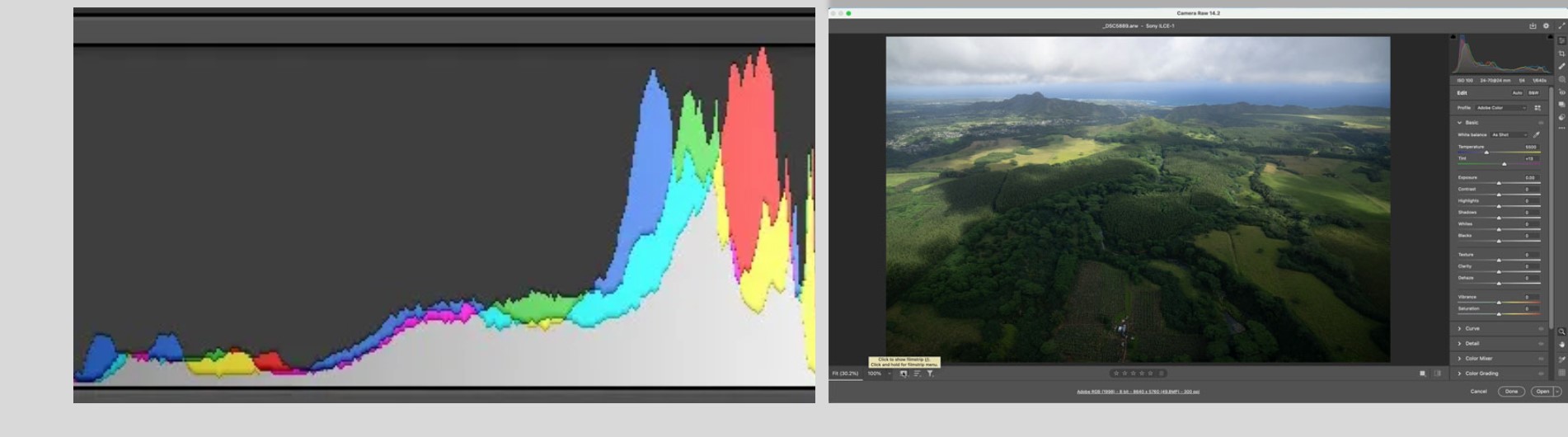Image resolution: width=1568 pixels, height=437 pixels.
Task: Open Camera Raw preferences gear icon
Action: (1546, 26)
